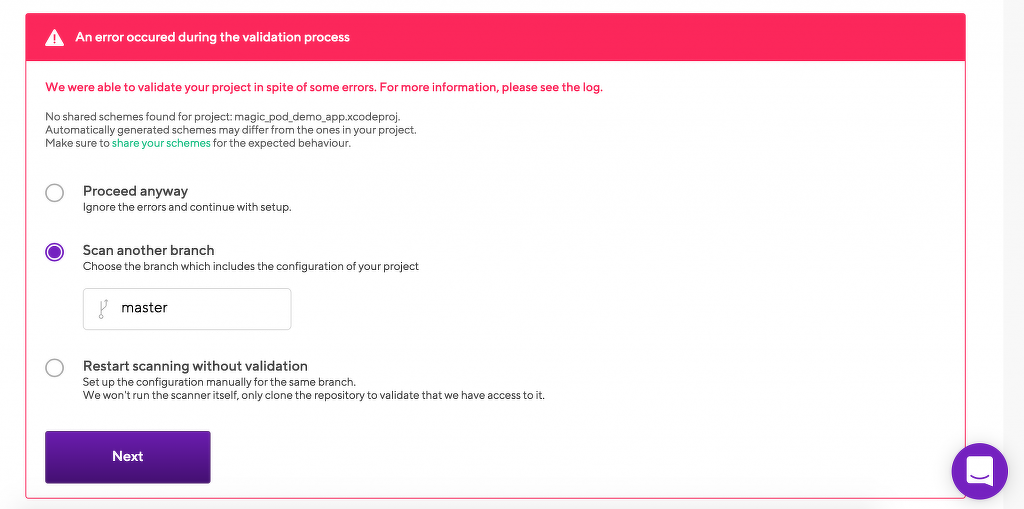1024x509 pixels.
Task: Click the Ignore the errors description text
Action: coord(186,207)
